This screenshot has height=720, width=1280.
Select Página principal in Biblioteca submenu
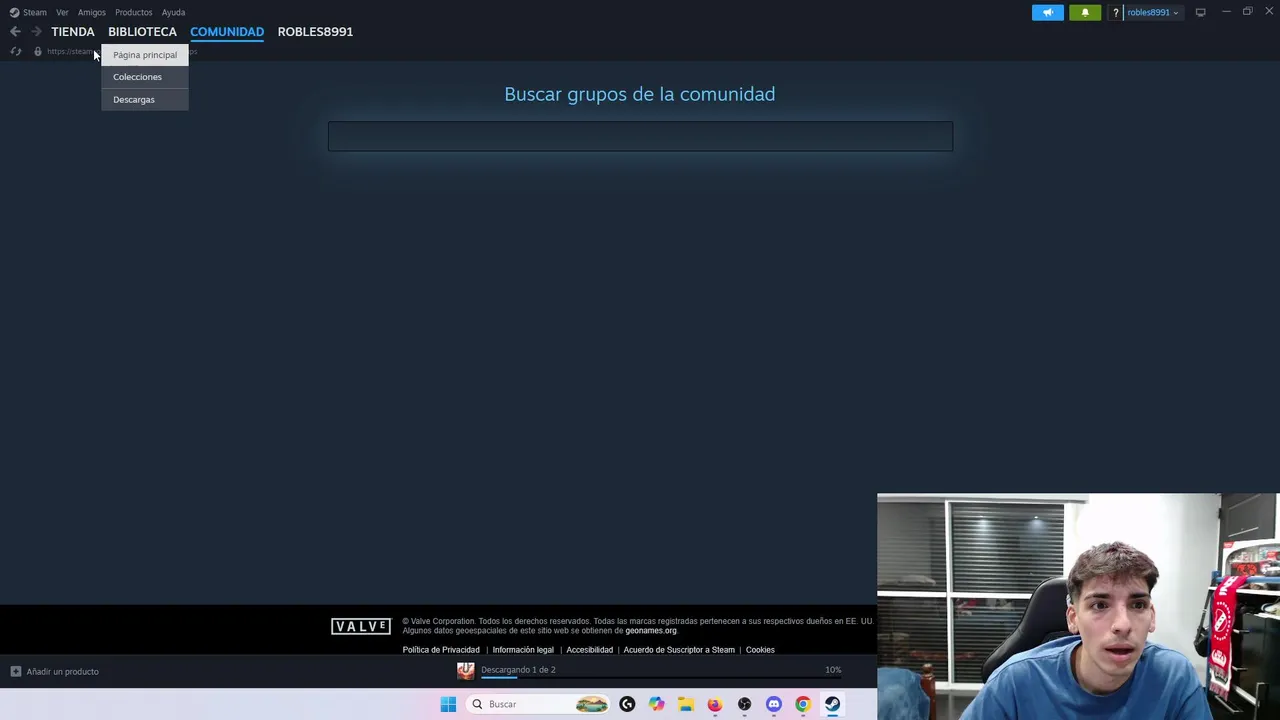point(145,55)
